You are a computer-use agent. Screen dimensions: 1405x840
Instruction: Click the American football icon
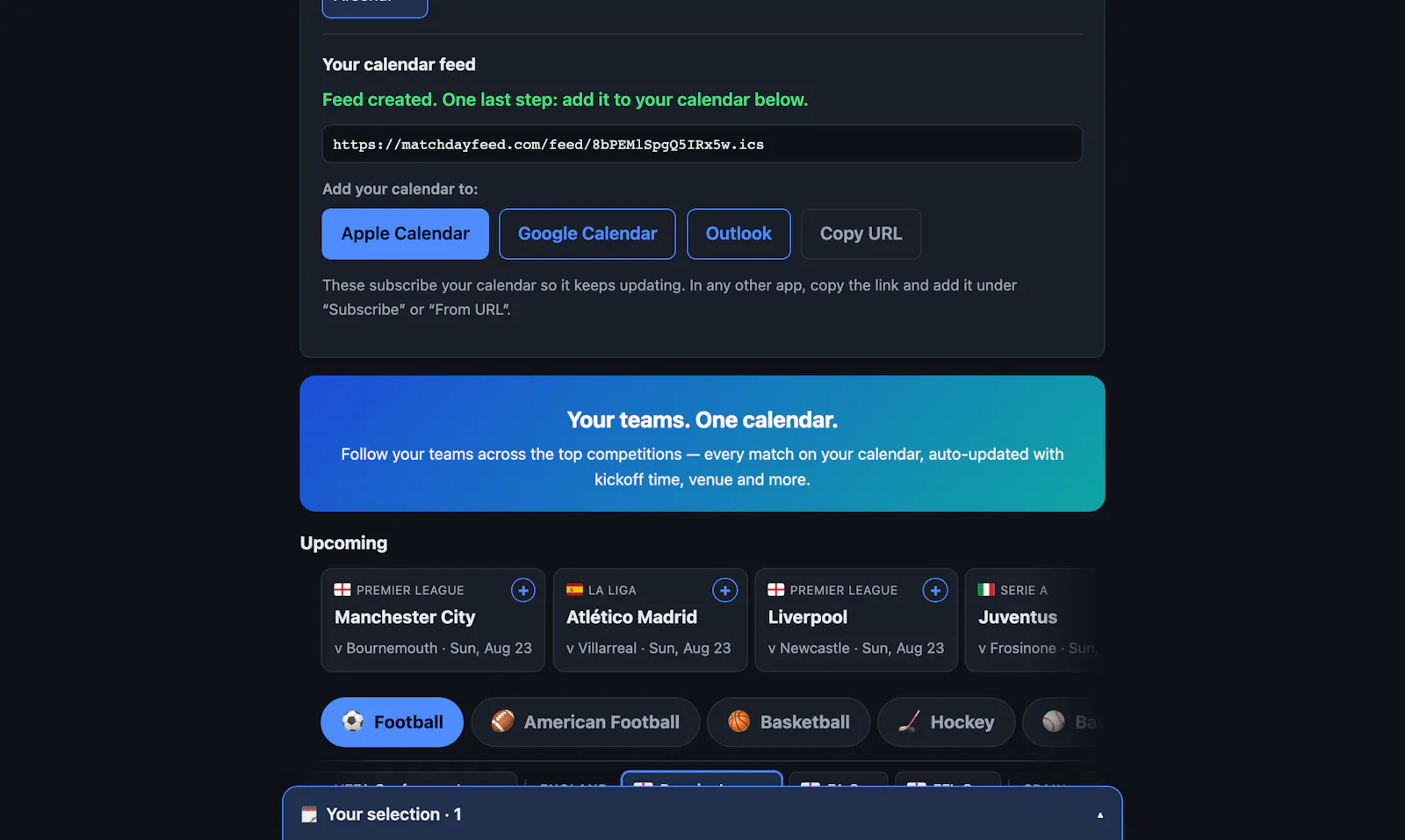click(x=503, y=722)
